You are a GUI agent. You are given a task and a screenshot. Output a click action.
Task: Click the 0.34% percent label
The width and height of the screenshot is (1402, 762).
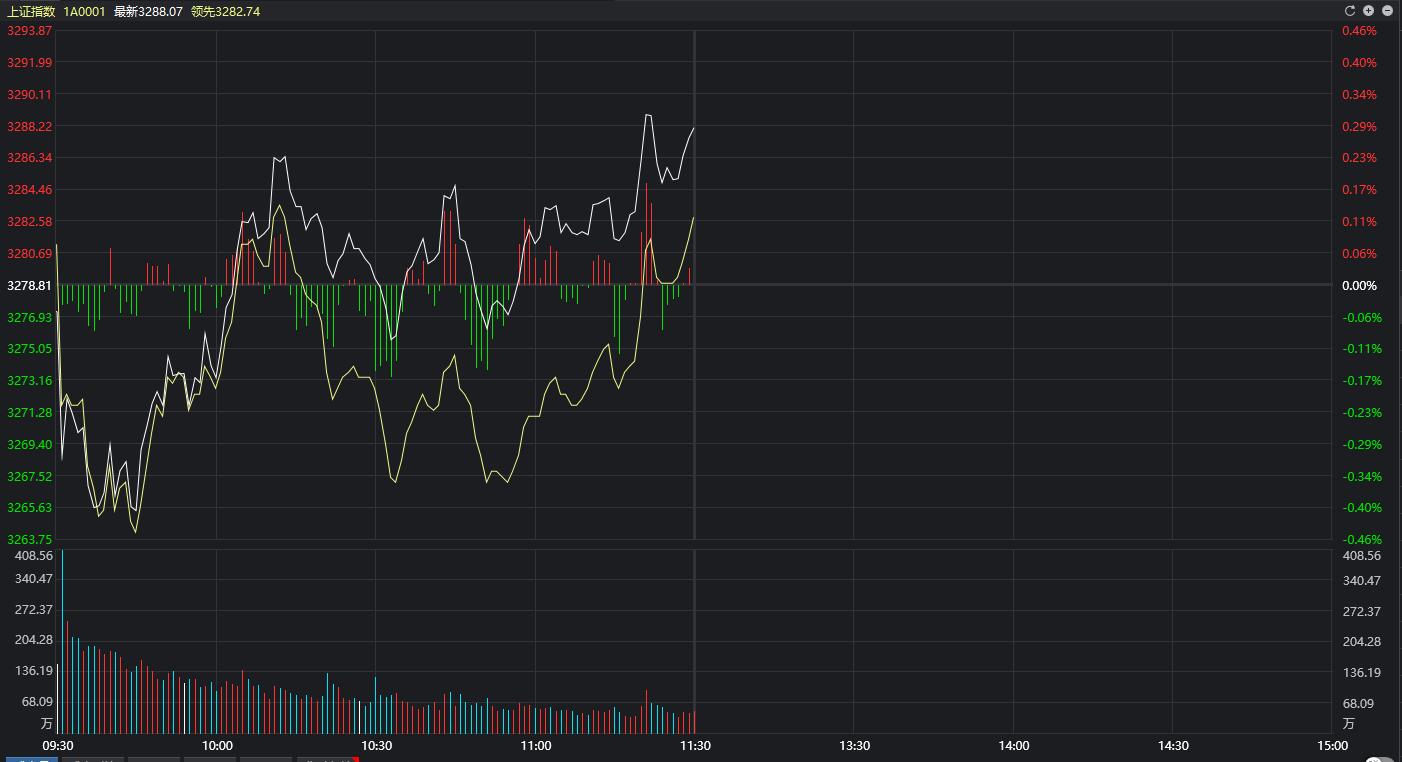point(1360,95)
